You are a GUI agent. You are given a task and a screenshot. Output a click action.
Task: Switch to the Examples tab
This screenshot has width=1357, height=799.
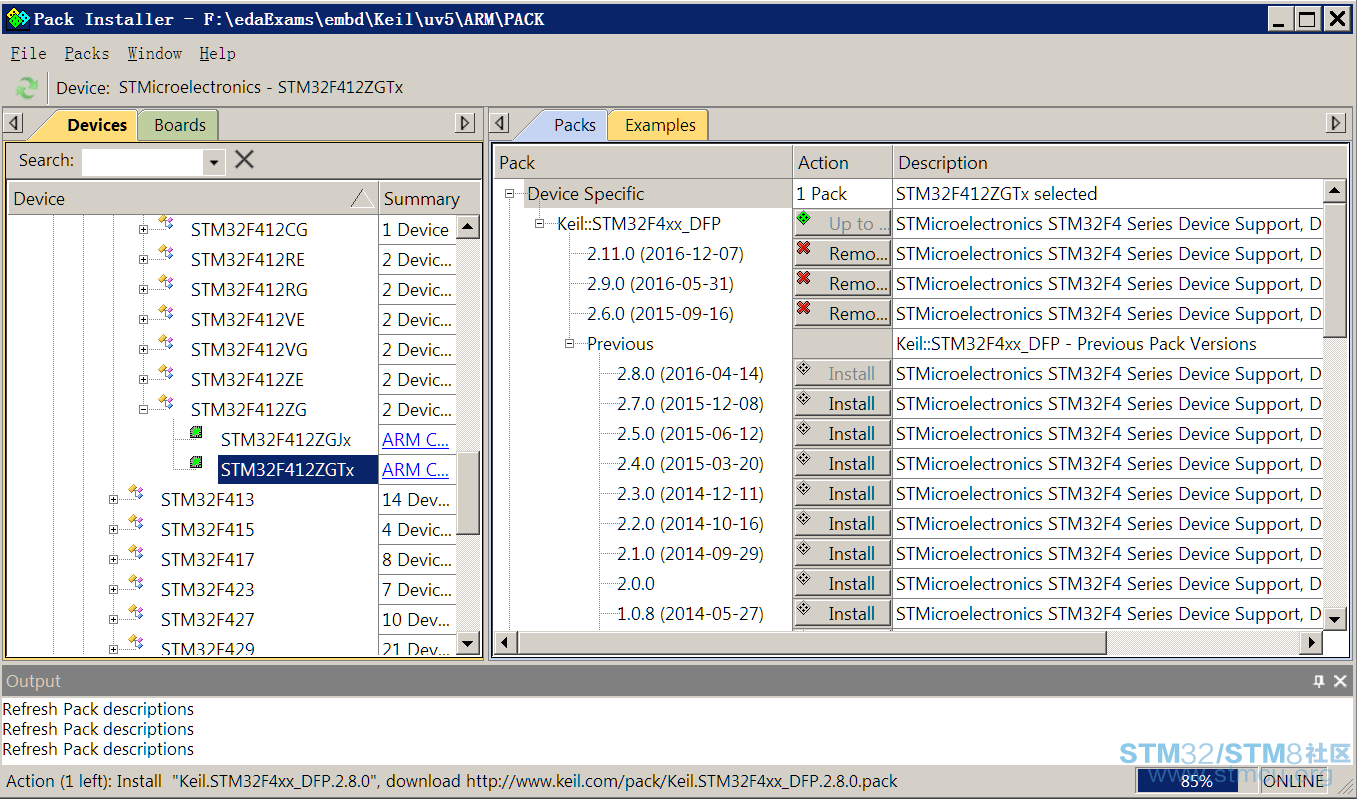coord(660,125)
